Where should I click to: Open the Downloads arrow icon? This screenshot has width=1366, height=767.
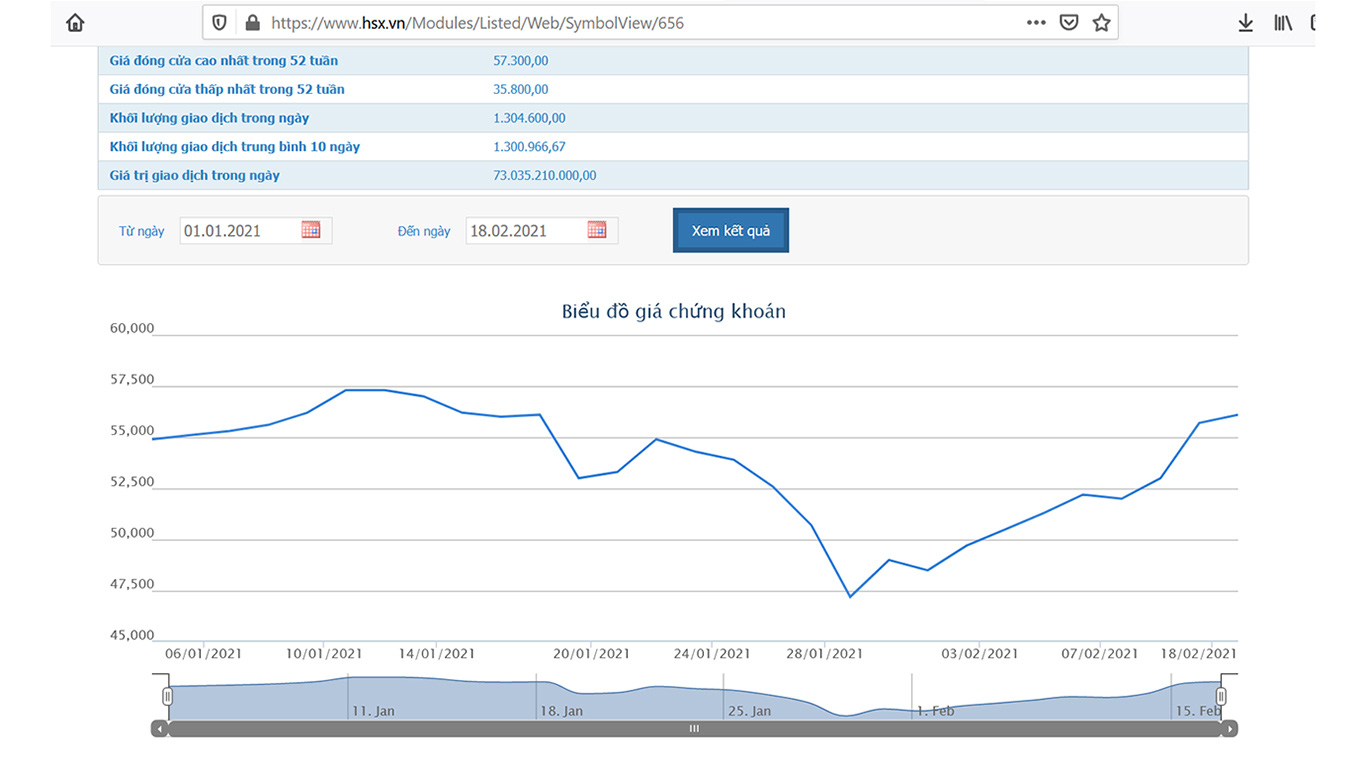click(1245, 22)
